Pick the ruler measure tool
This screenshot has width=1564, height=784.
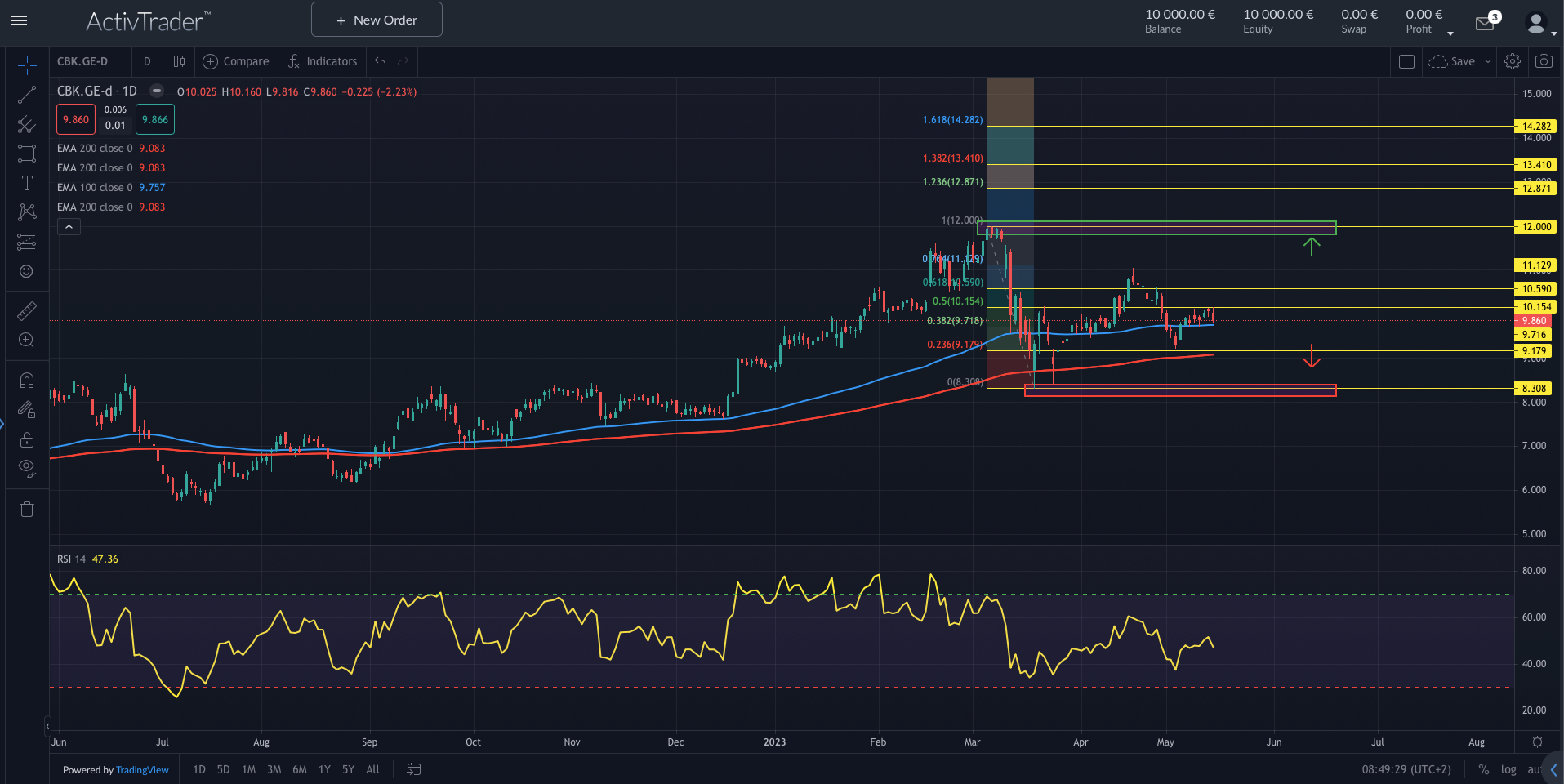click(27, 311)
